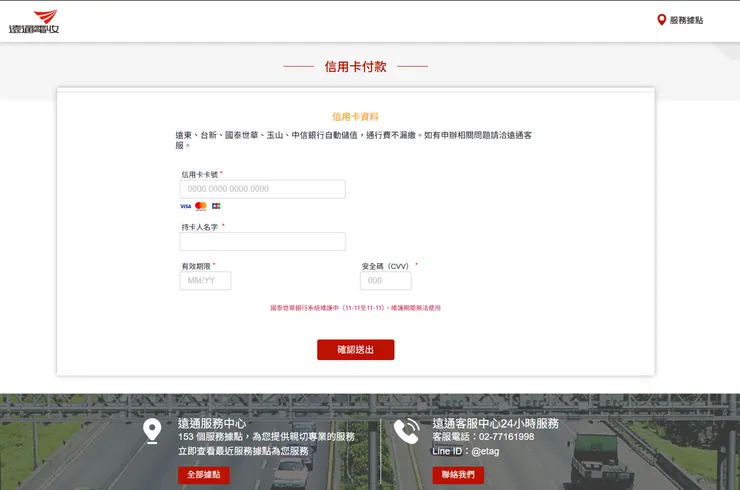Click the phone number 02-77161998

tap(506, 437)
